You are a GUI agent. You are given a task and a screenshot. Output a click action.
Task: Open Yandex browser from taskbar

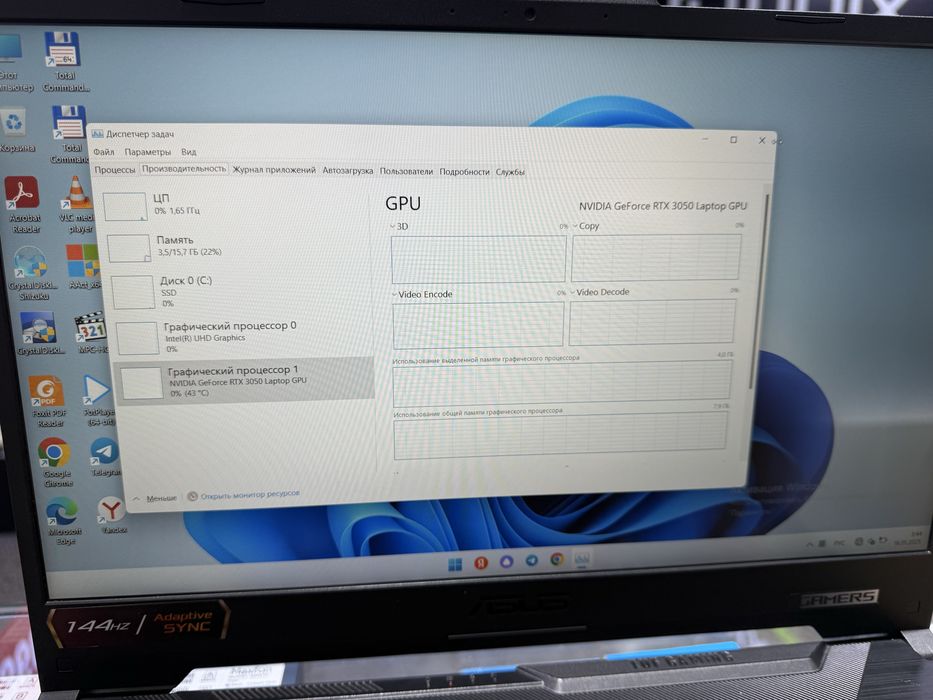481,562
